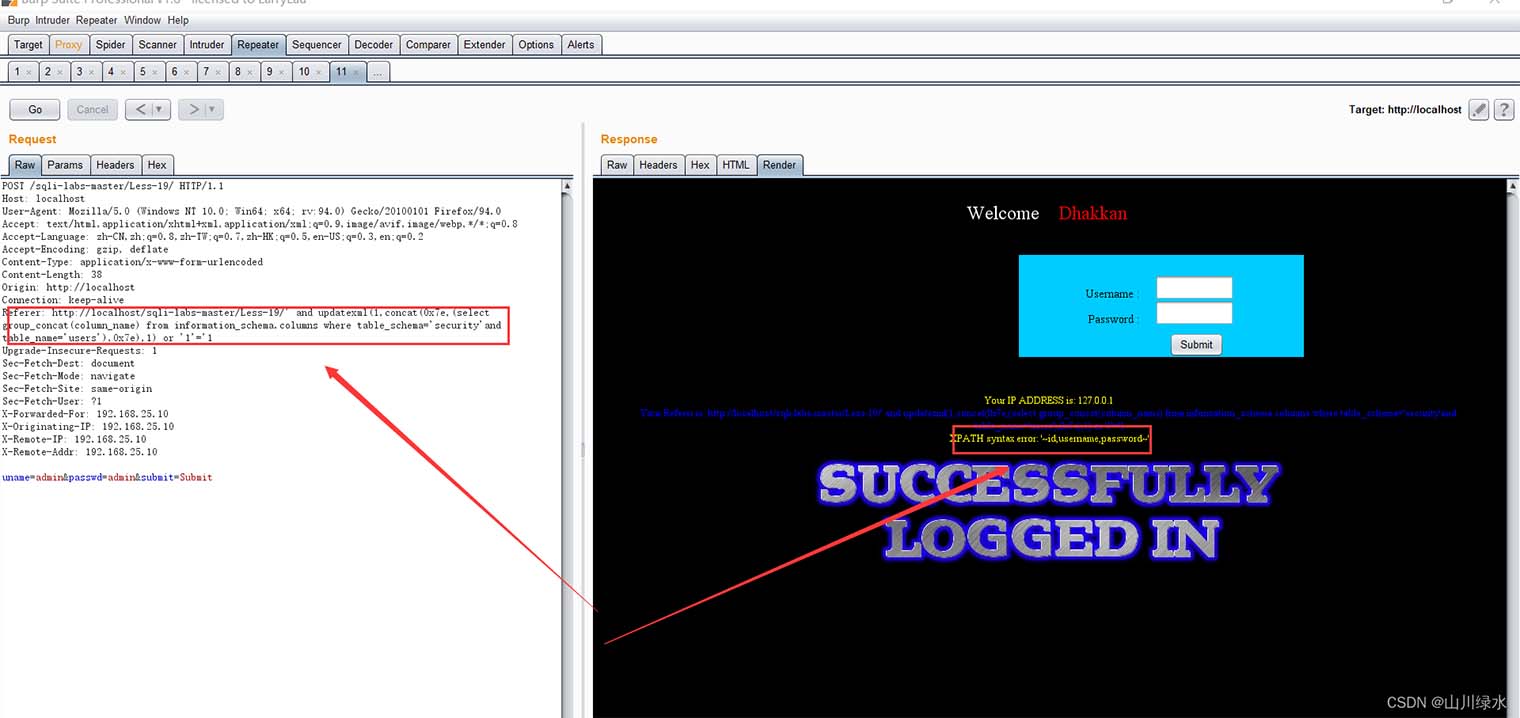Switch to the Target tool tab
This screenshot has height=718, width=1520.
[x=28, y=44]
